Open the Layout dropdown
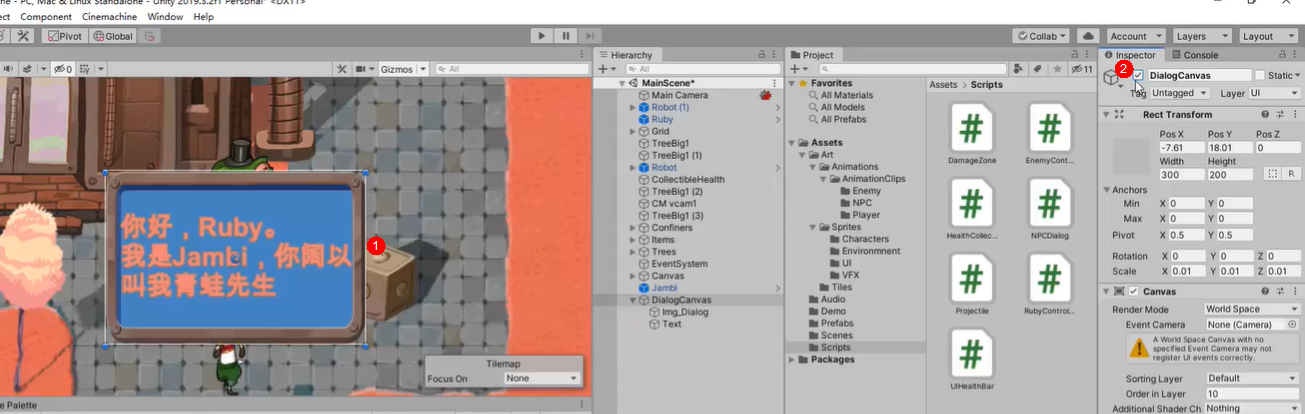 (1267, 36)
